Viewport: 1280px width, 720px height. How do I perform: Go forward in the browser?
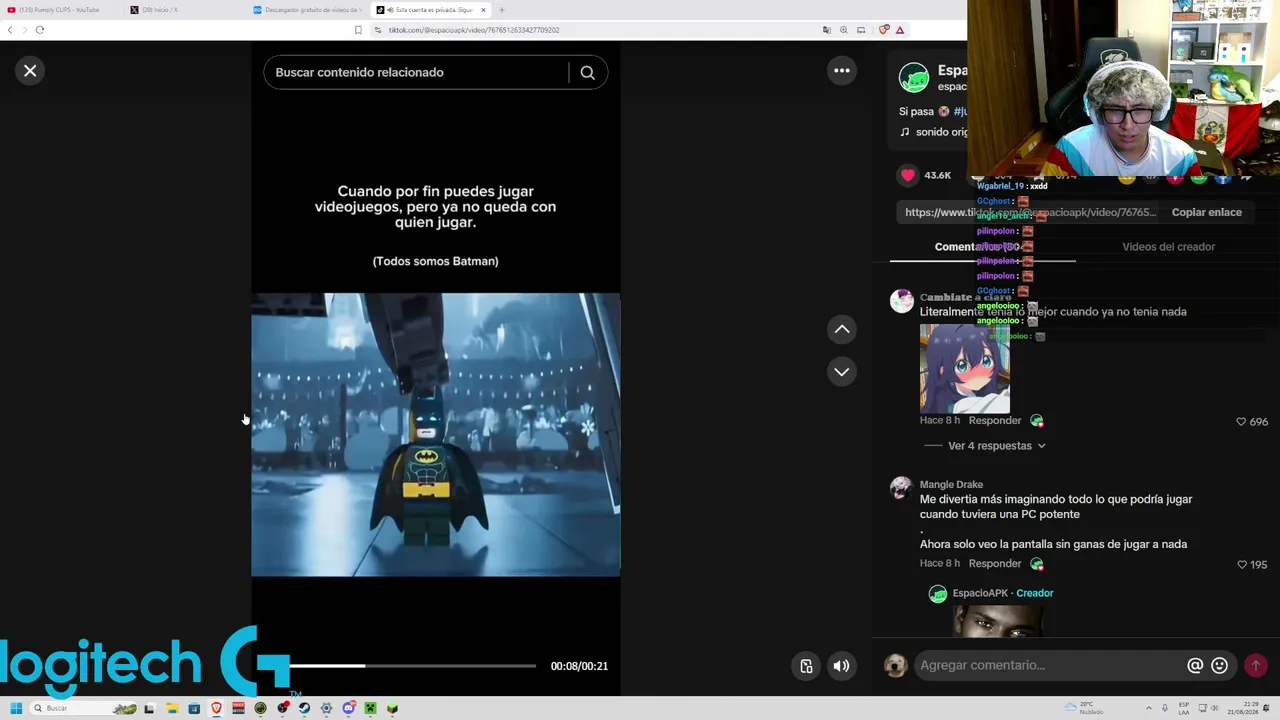coord(24,30)
